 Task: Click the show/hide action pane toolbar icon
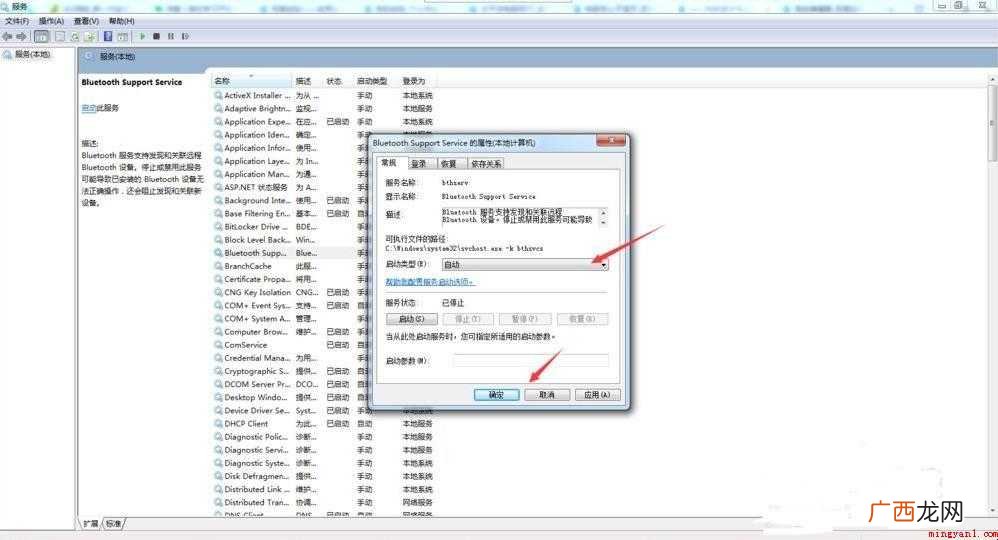click(x=122, y=36)
